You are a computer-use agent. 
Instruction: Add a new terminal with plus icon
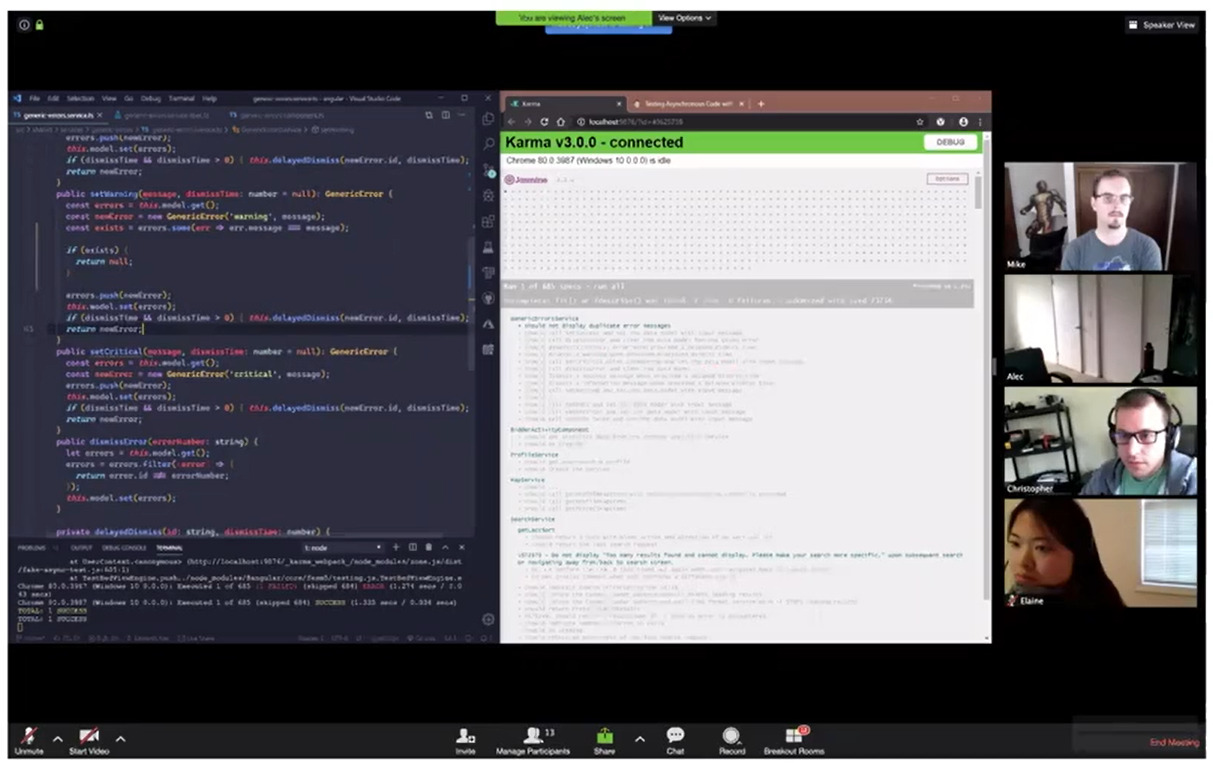click(x=397, y=548)
